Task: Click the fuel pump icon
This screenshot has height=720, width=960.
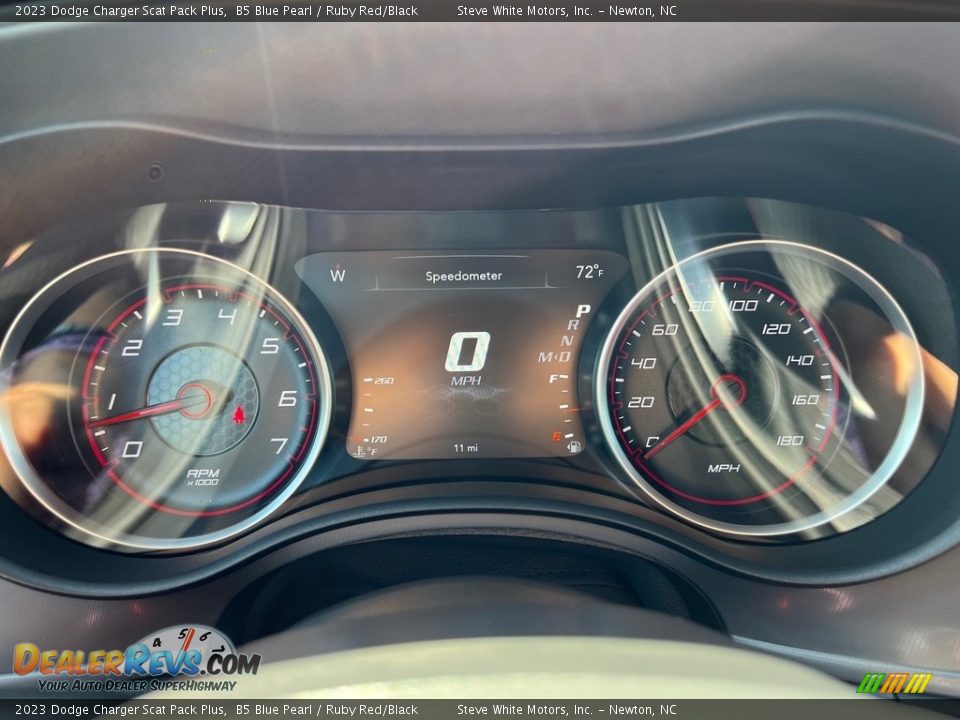Action: 574,446
